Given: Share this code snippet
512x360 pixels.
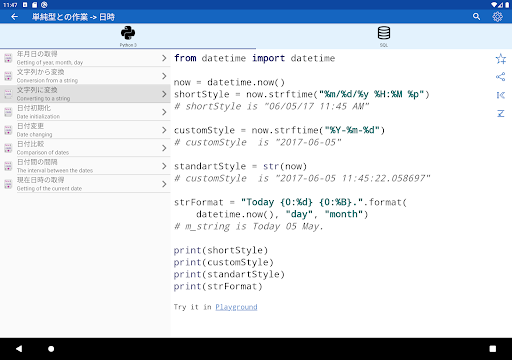Looking at the screenshot, I should click(500, 77).
